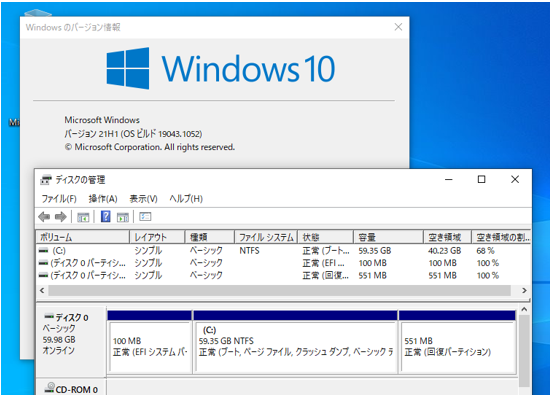Screen dimensions: 550x396
Task: Select the 551 MB recovery volume row
Action: (x=283, y=275)
